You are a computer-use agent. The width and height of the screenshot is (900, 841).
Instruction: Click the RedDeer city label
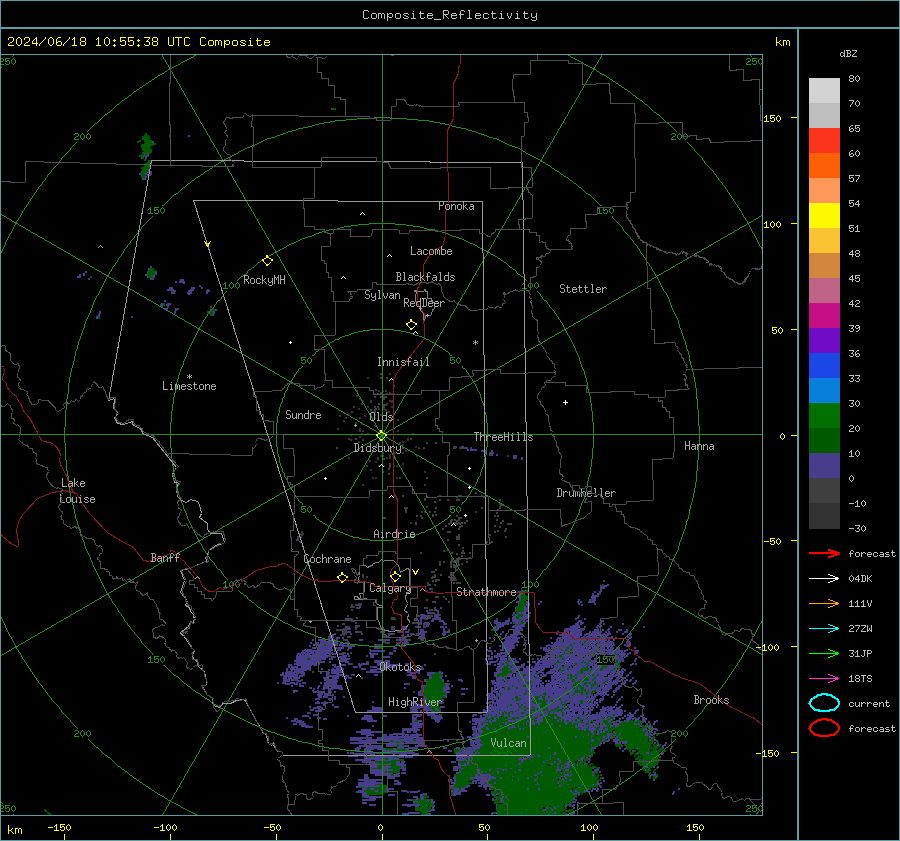click(x=424, y=303)
